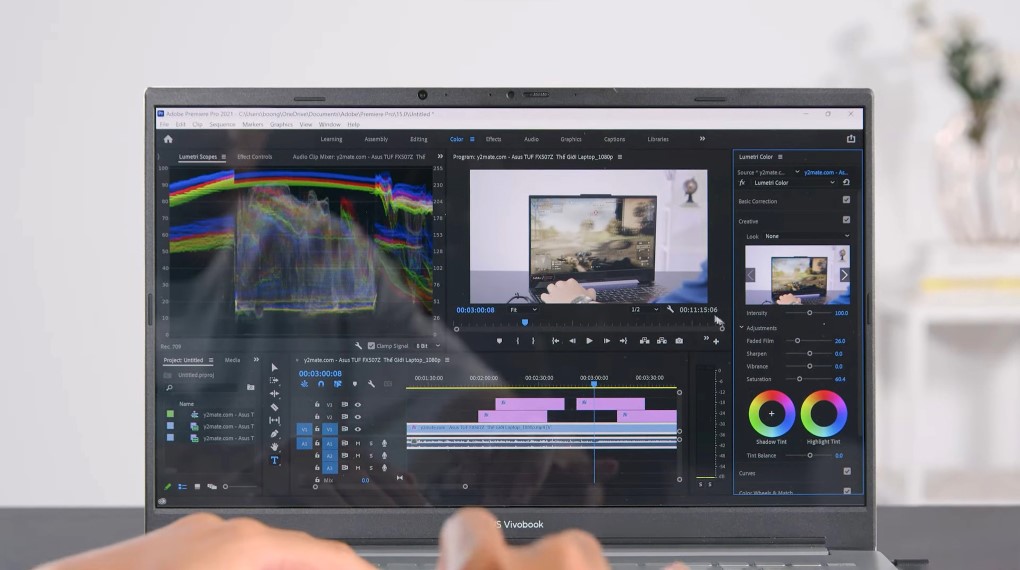
Task: Go to In point in Program monitor
Action: [x=555, y=340]
